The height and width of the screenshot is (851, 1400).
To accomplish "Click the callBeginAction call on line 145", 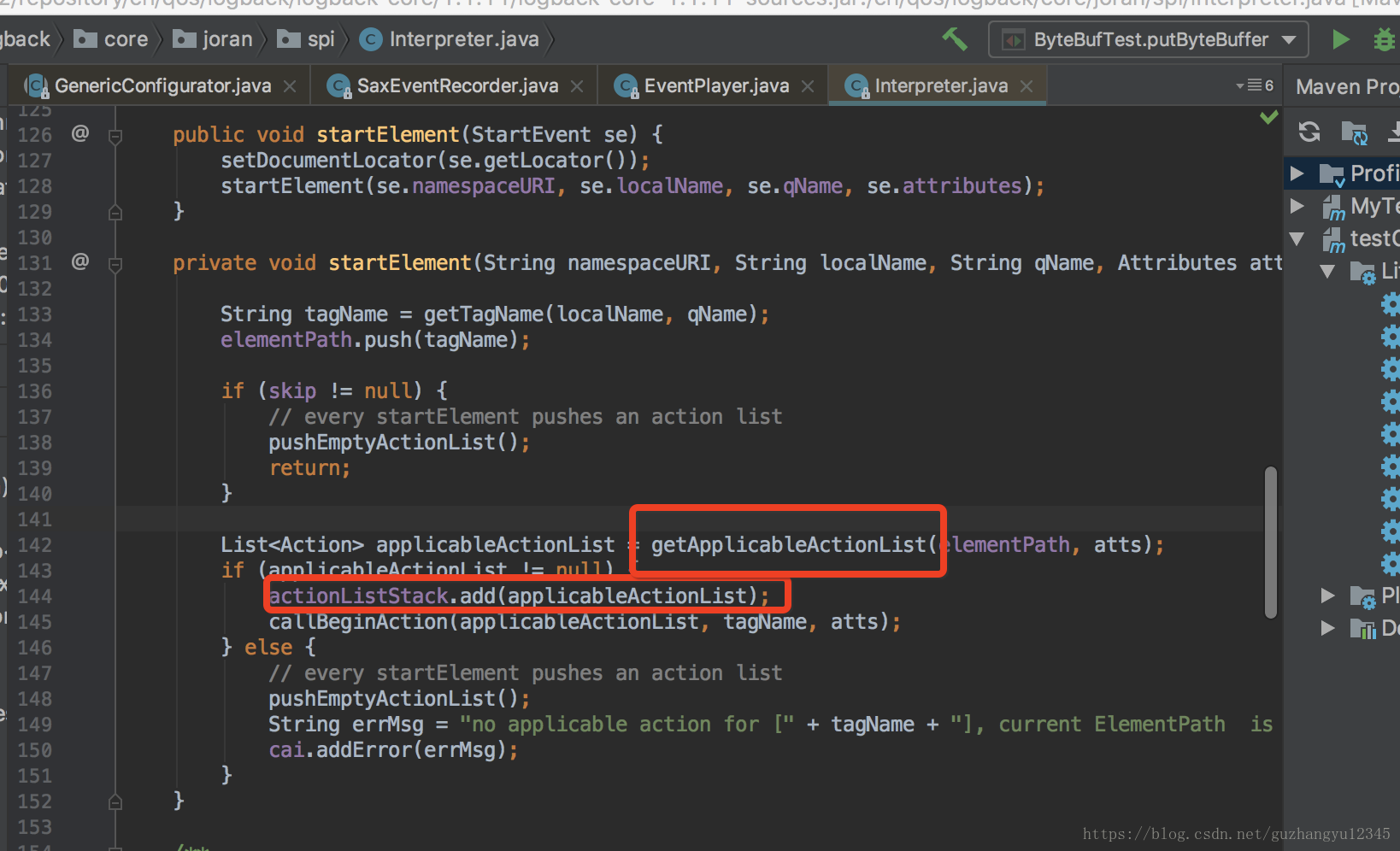I will pos(585,621).
